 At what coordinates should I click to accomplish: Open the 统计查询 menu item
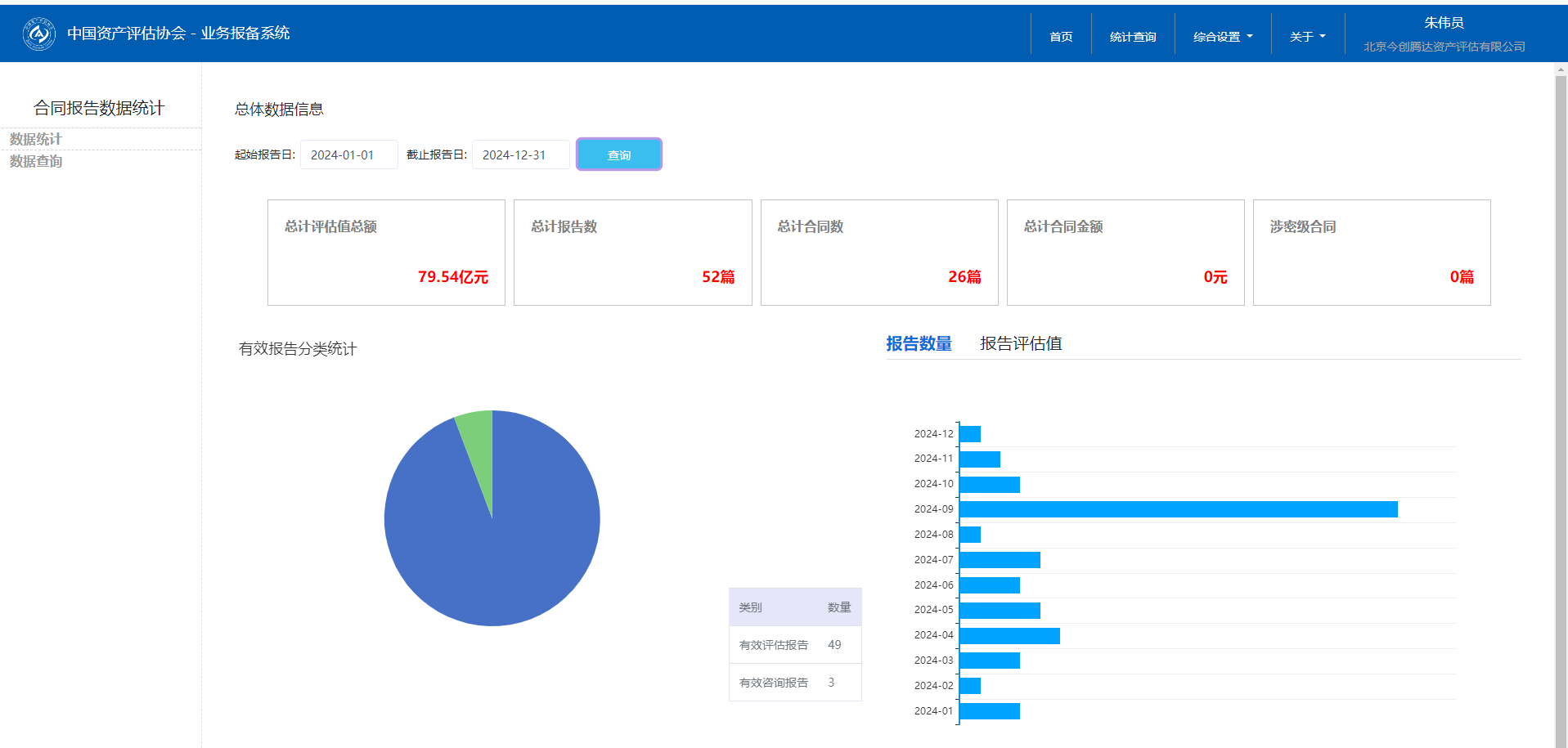coord(1133,37)
